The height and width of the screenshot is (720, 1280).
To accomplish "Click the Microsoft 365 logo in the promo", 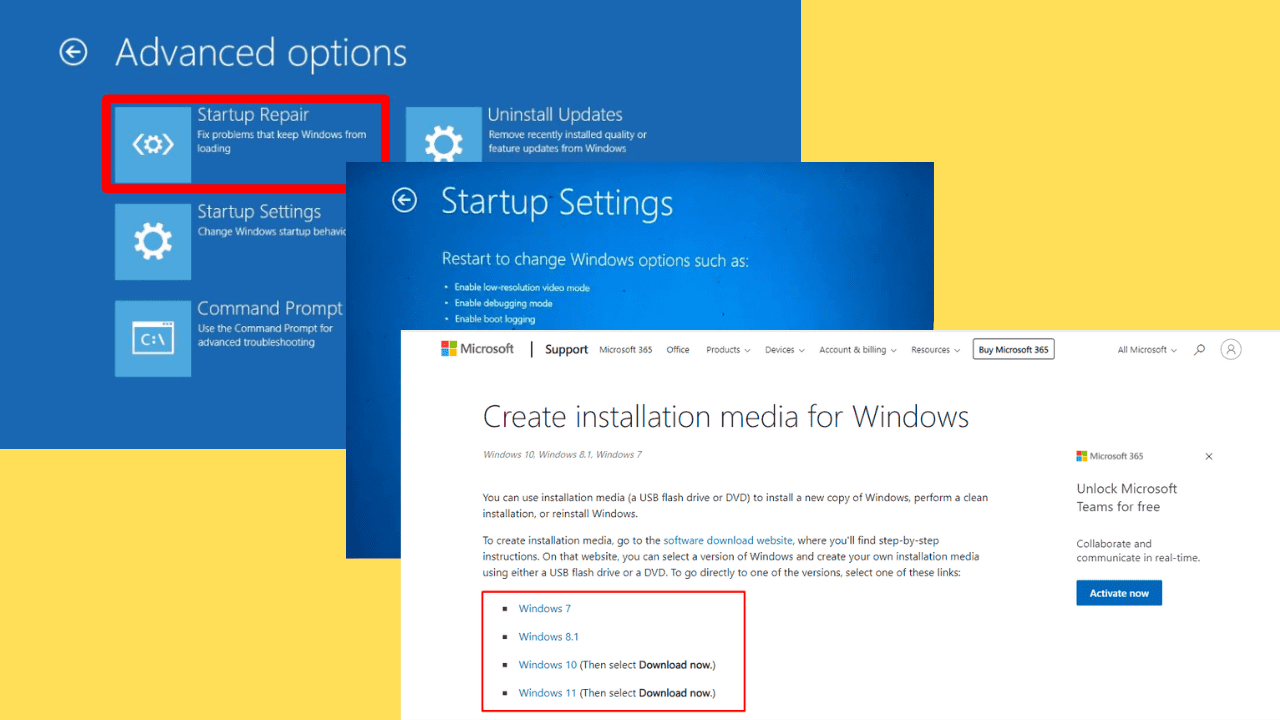I will [x=1109, y=456].
